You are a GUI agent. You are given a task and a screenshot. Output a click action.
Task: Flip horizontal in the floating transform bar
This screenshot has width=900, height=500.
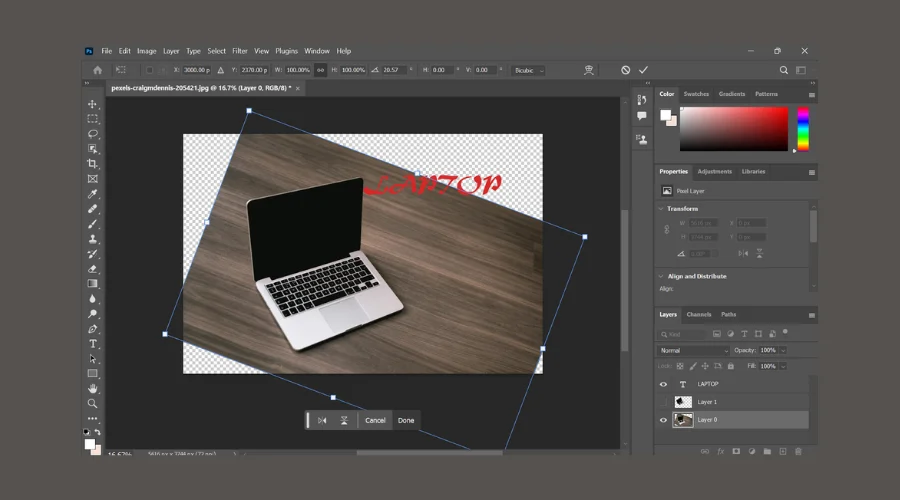(x=322, y=420)
